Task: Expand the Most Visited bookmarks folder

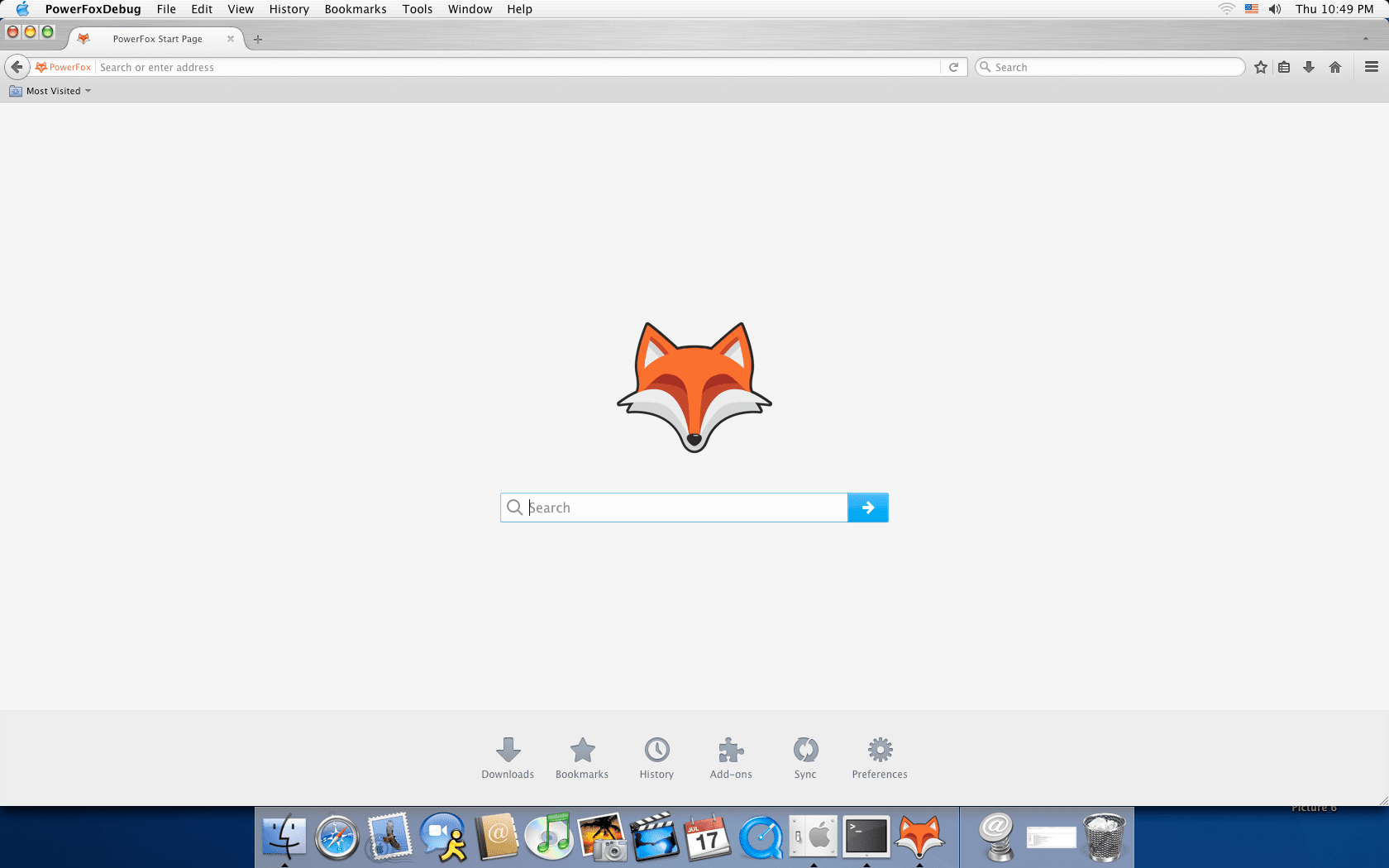Action: coord(50,91)
